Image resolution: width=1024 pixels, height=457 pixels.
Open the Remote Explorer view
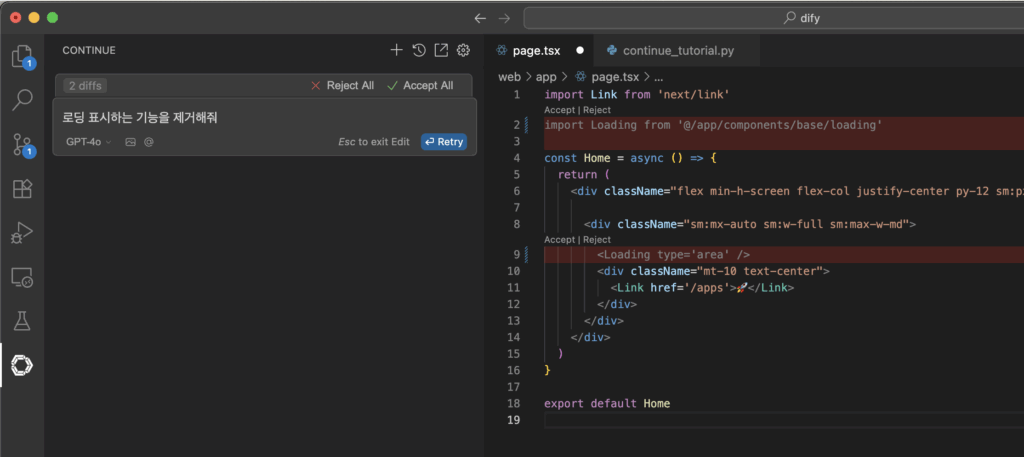coord(22,277)
